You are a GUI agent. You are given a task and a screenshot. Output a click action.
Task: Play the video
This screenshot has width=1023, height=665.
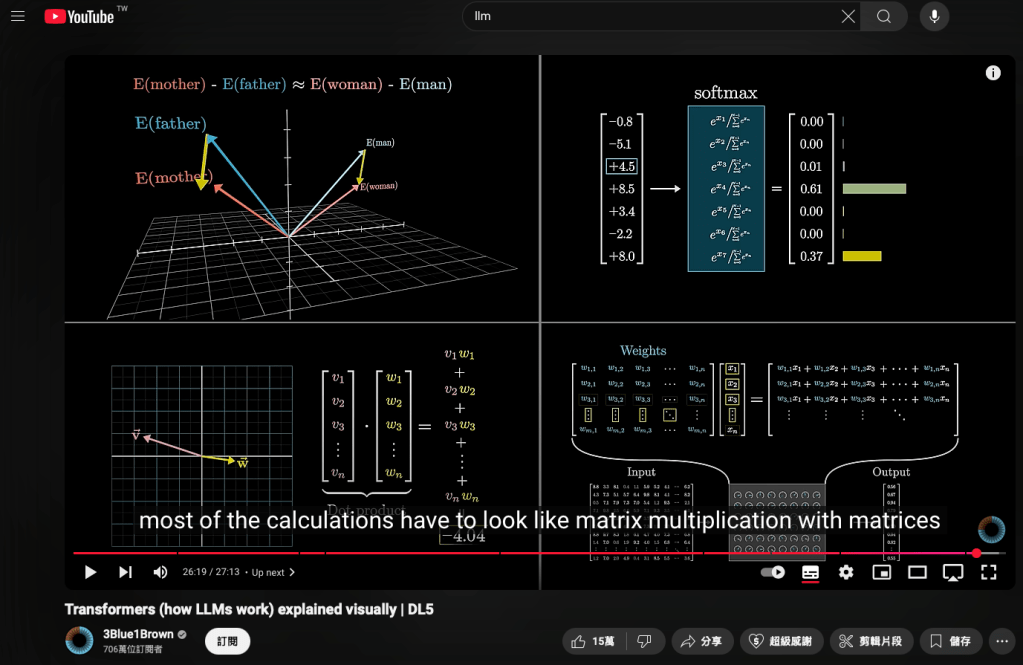90,572
